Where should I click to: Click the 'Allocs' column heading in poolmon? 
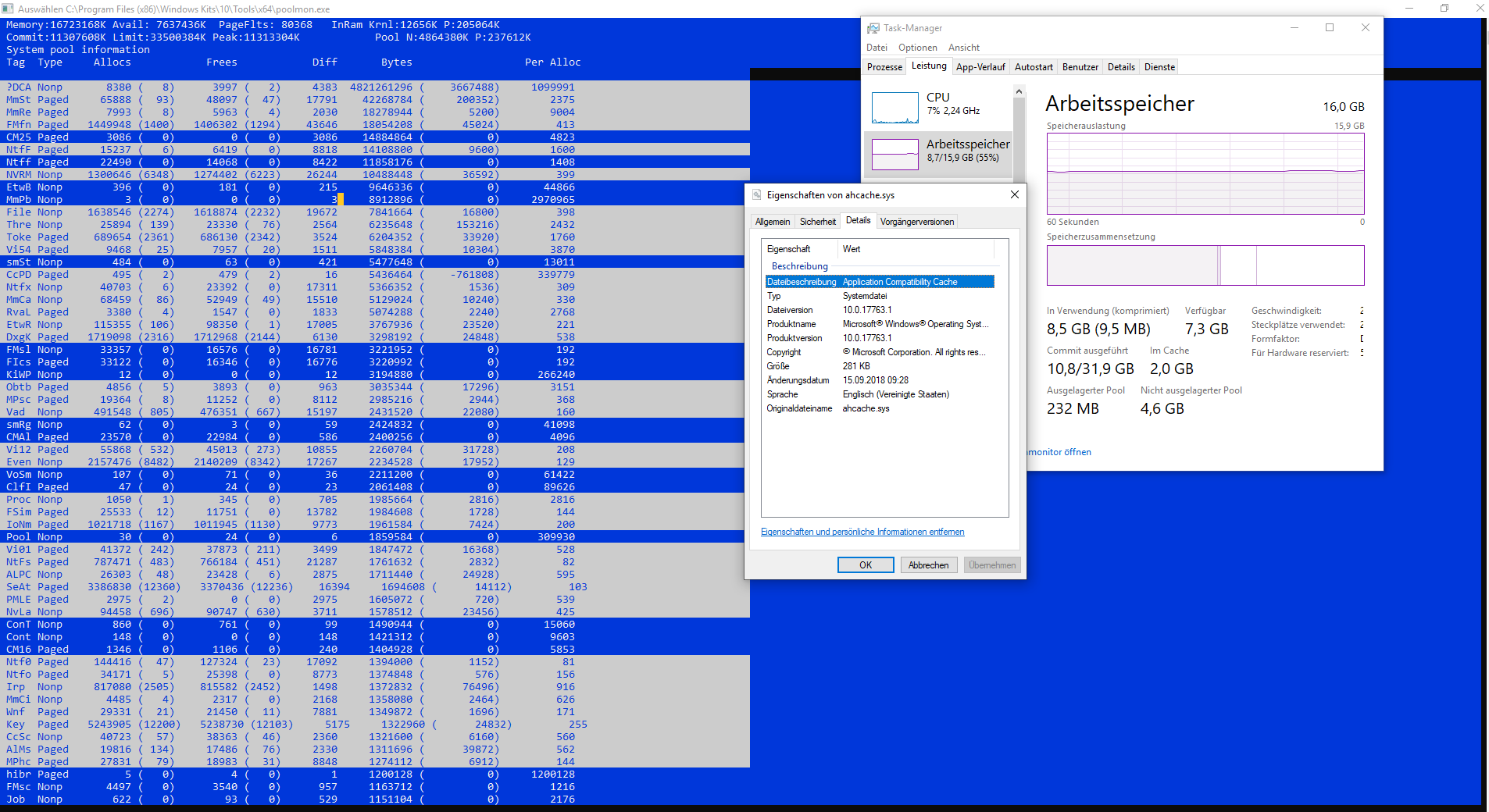[112, 62]
